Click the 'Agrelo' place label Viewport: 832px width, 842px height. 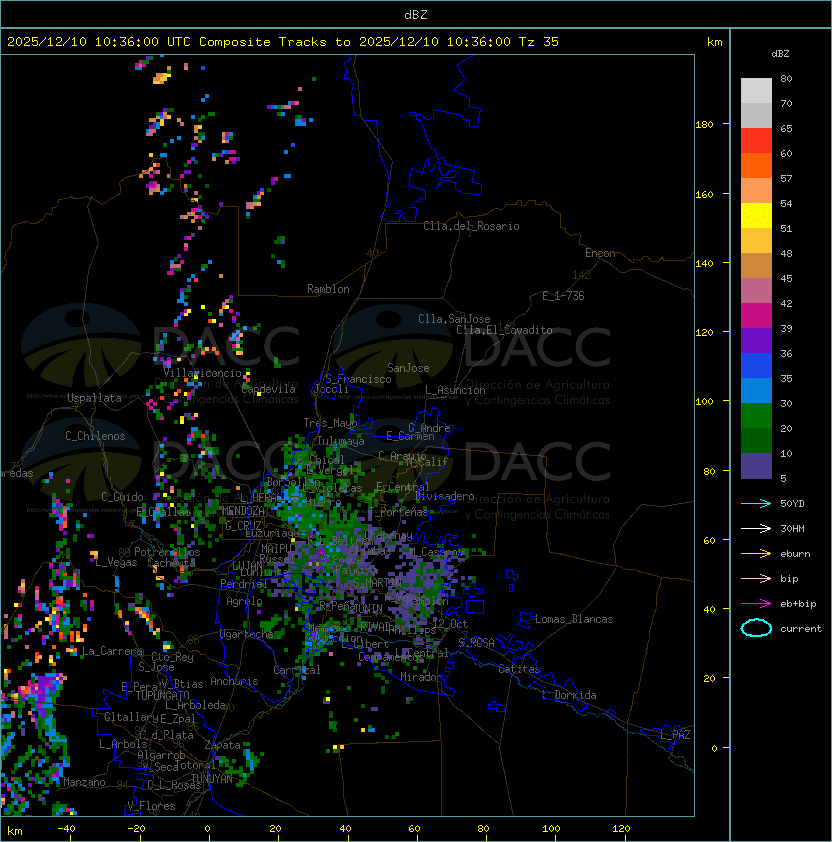click(244, 601)
